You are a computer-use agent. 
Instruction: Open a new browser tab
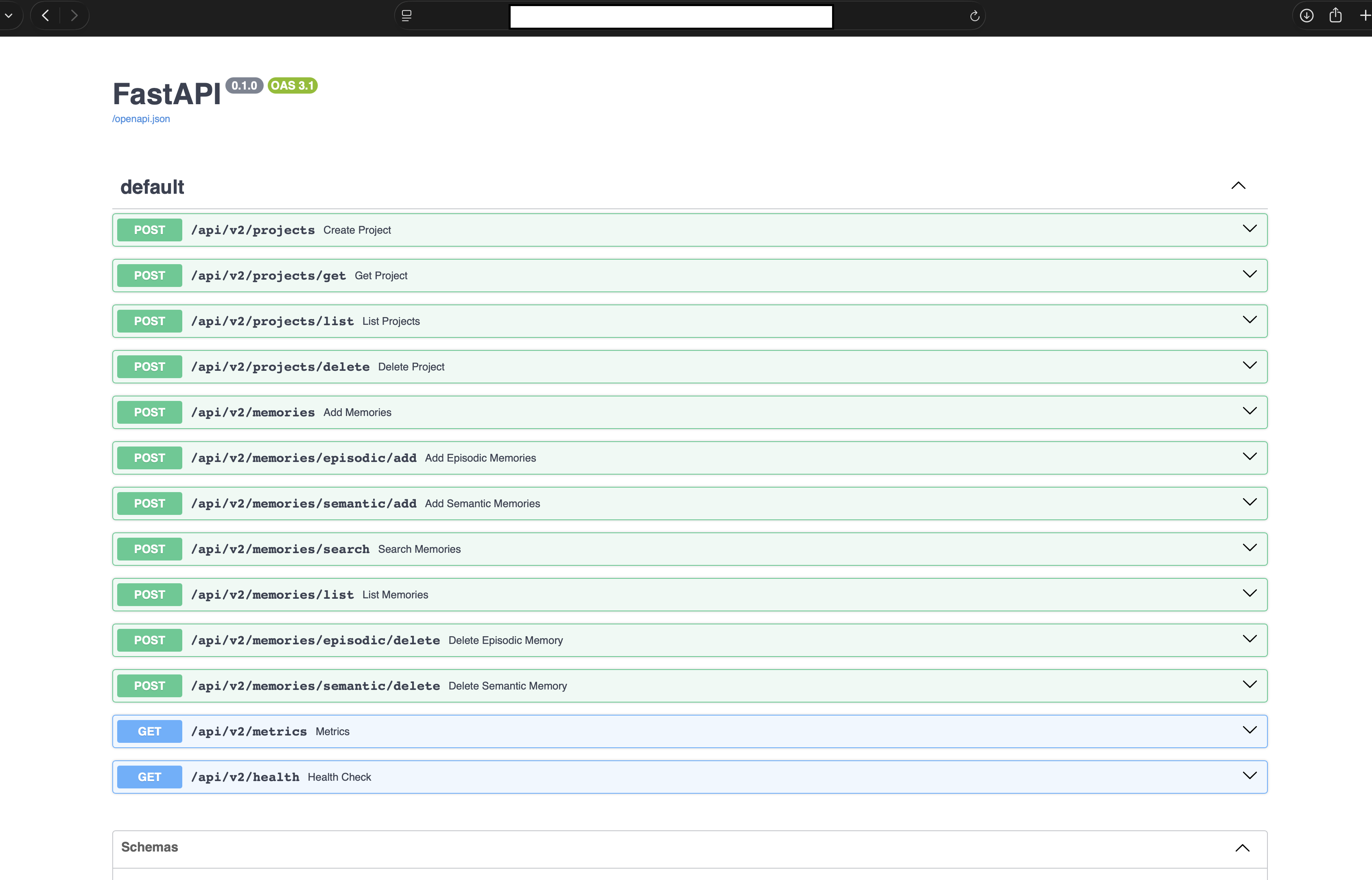[1366, 15]
